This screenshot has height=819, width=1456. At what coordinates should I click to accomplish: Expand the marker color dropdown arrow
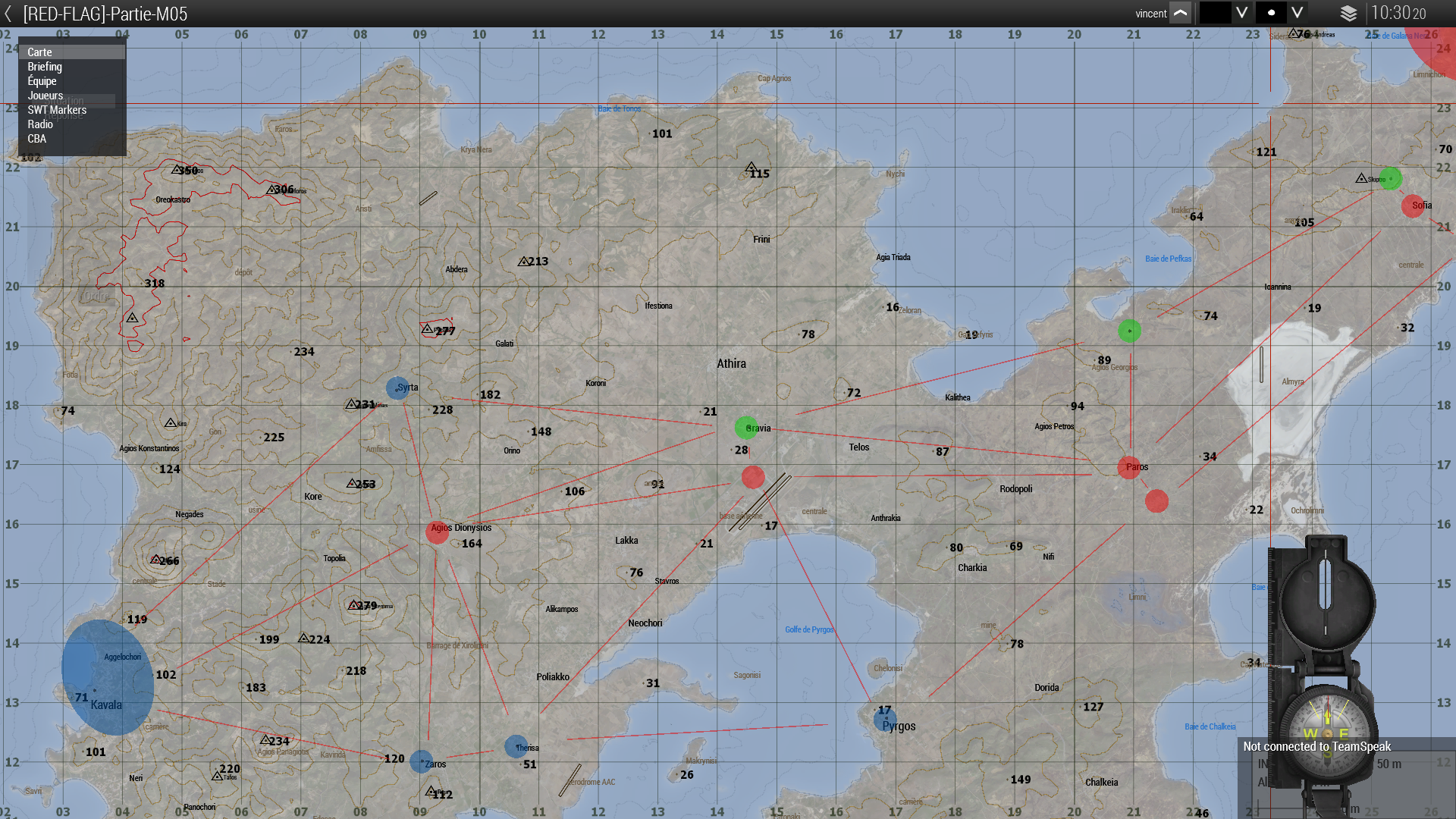coord(1241,14)
